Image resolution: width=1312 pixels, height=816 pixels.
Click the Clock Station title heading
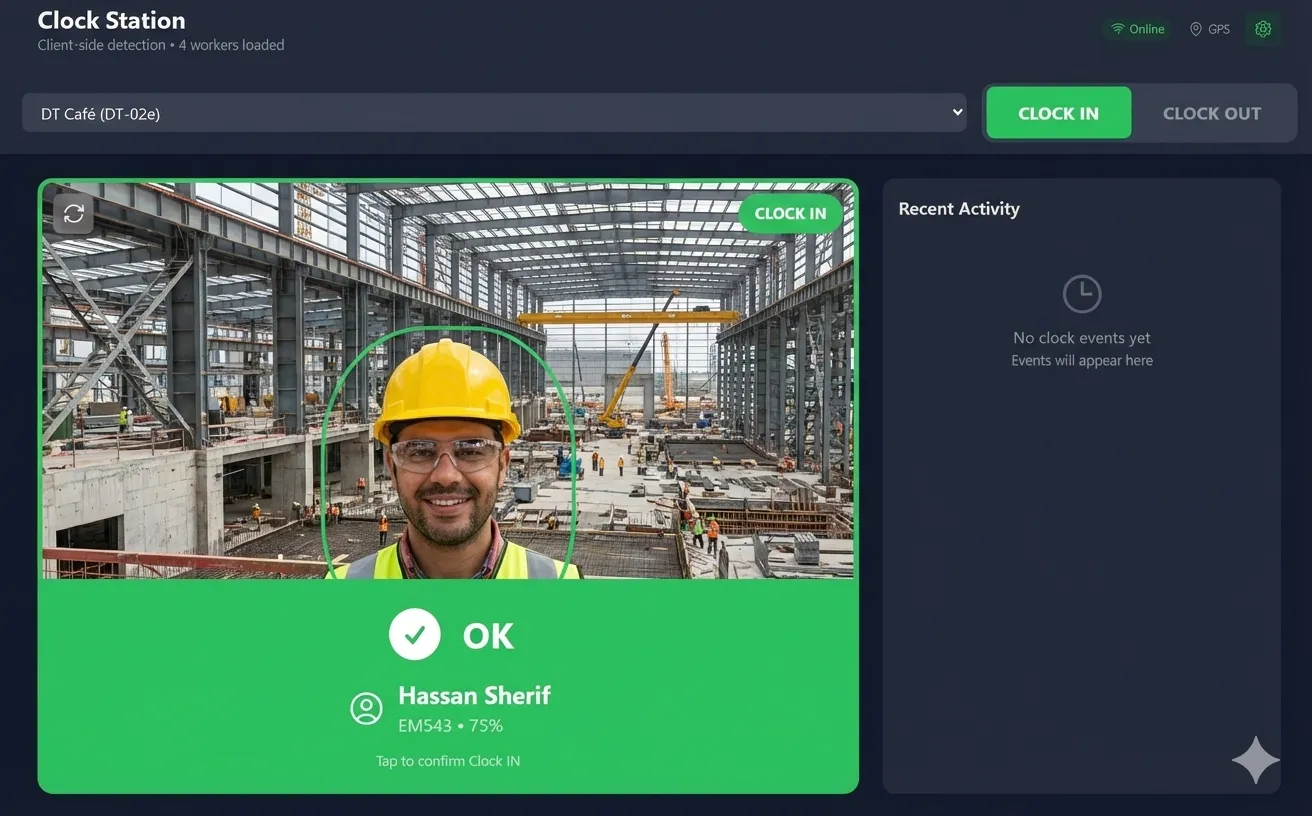coord(110,20)
